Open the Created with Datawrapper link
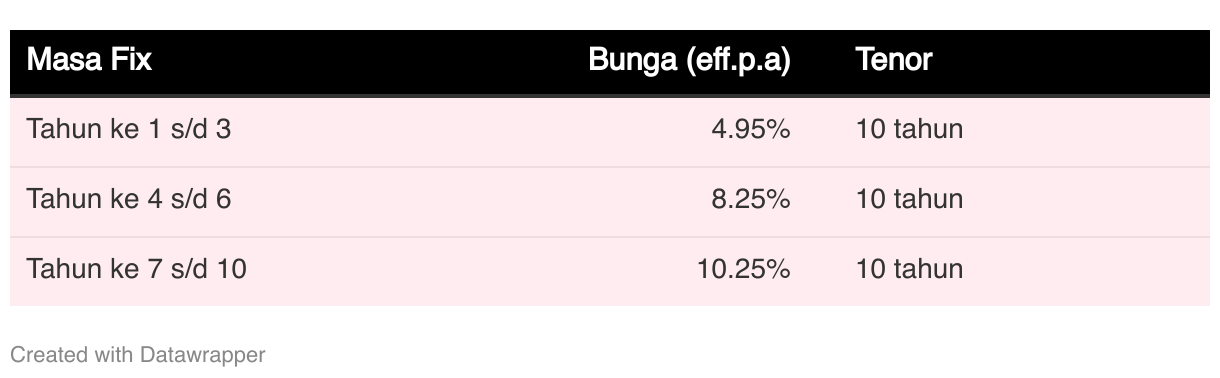The height and width of the screenshot is (378, 1220). (138, 354)
